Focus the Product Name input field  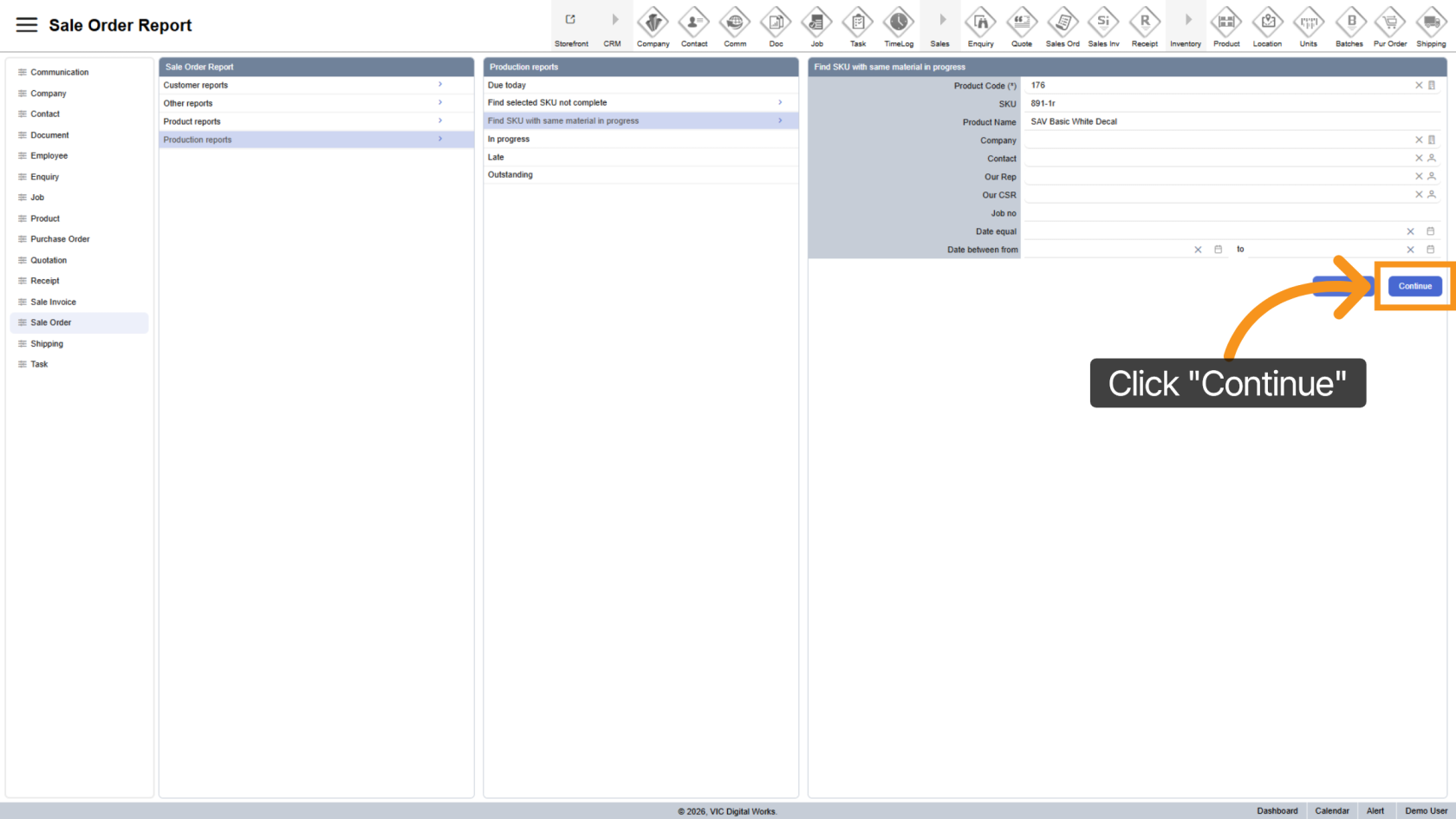[1233, 121]
